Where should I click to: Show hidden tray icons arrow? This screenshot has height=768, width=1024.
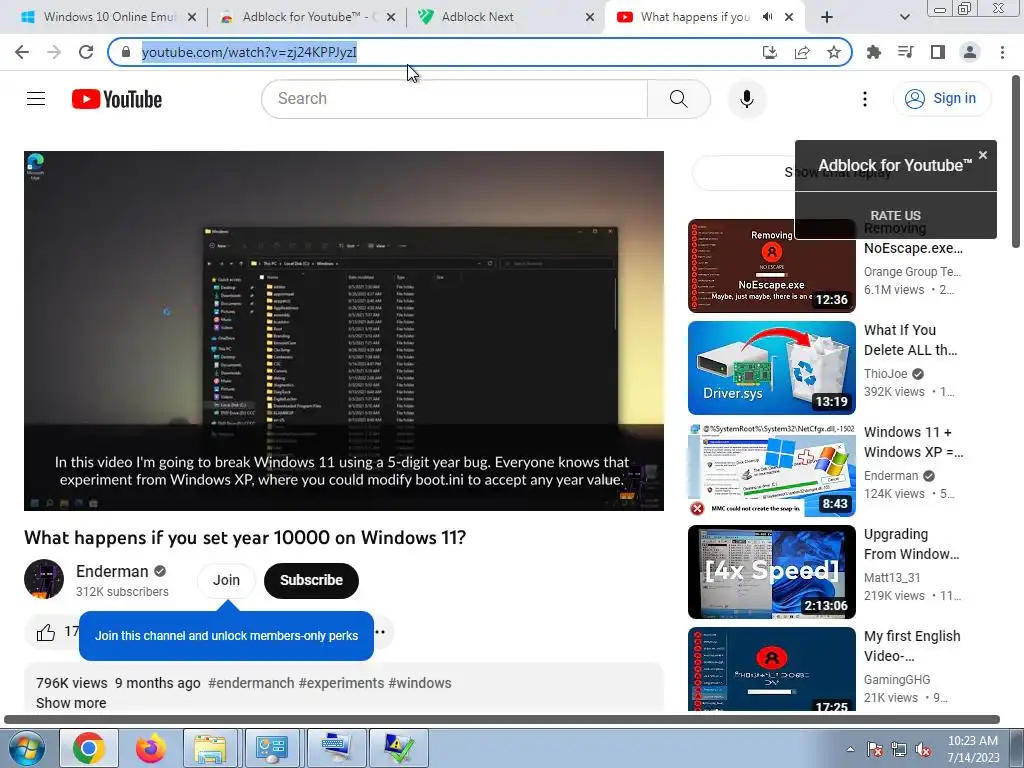[x=850, y=749]
